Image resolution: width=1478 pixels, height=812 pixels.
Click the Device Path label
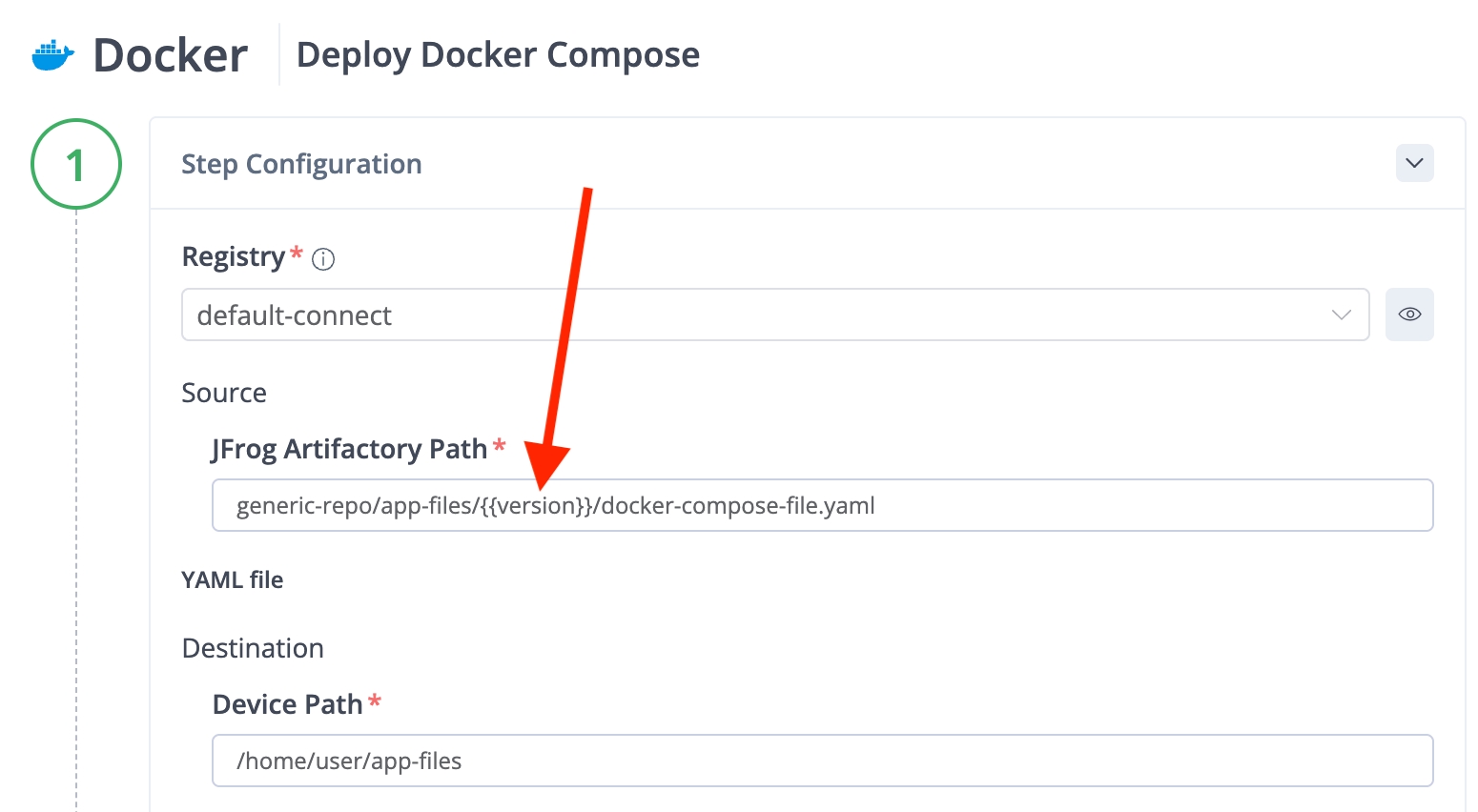(x=287, y=704)
